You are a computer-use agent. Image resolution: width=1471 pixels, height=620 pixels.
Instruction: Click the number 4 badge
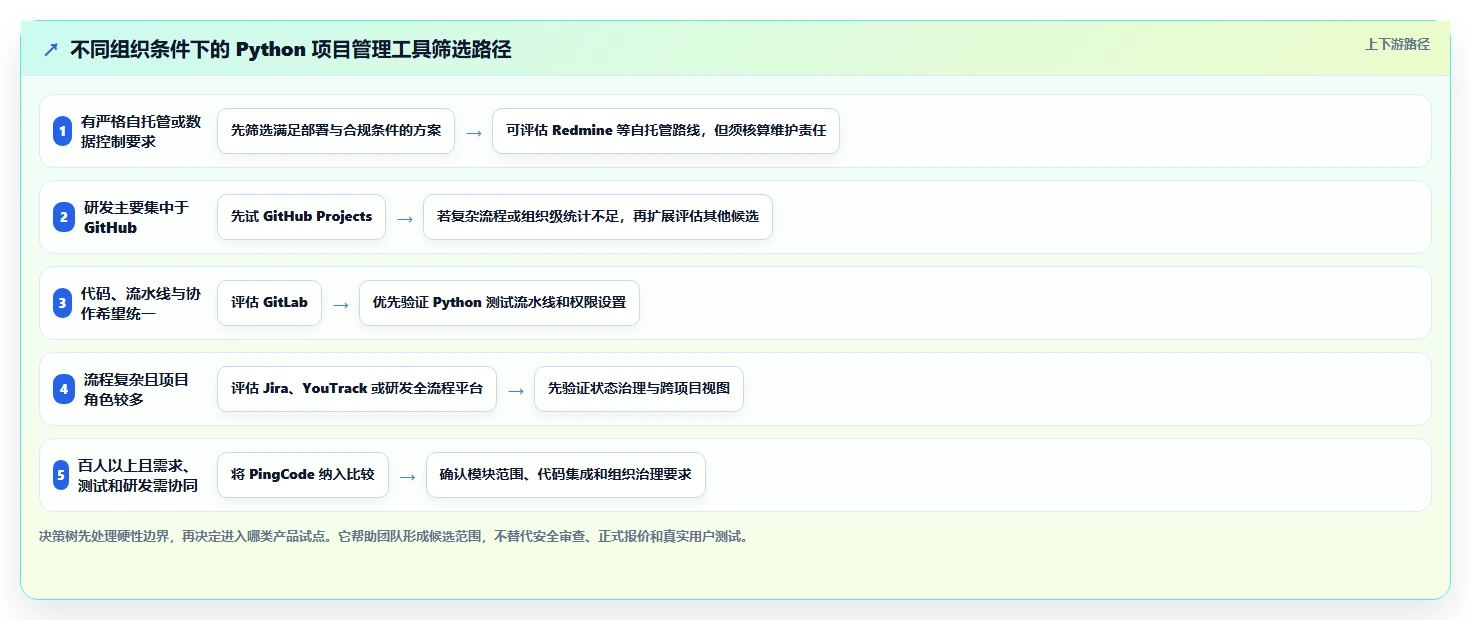click(x=64, y=389)
